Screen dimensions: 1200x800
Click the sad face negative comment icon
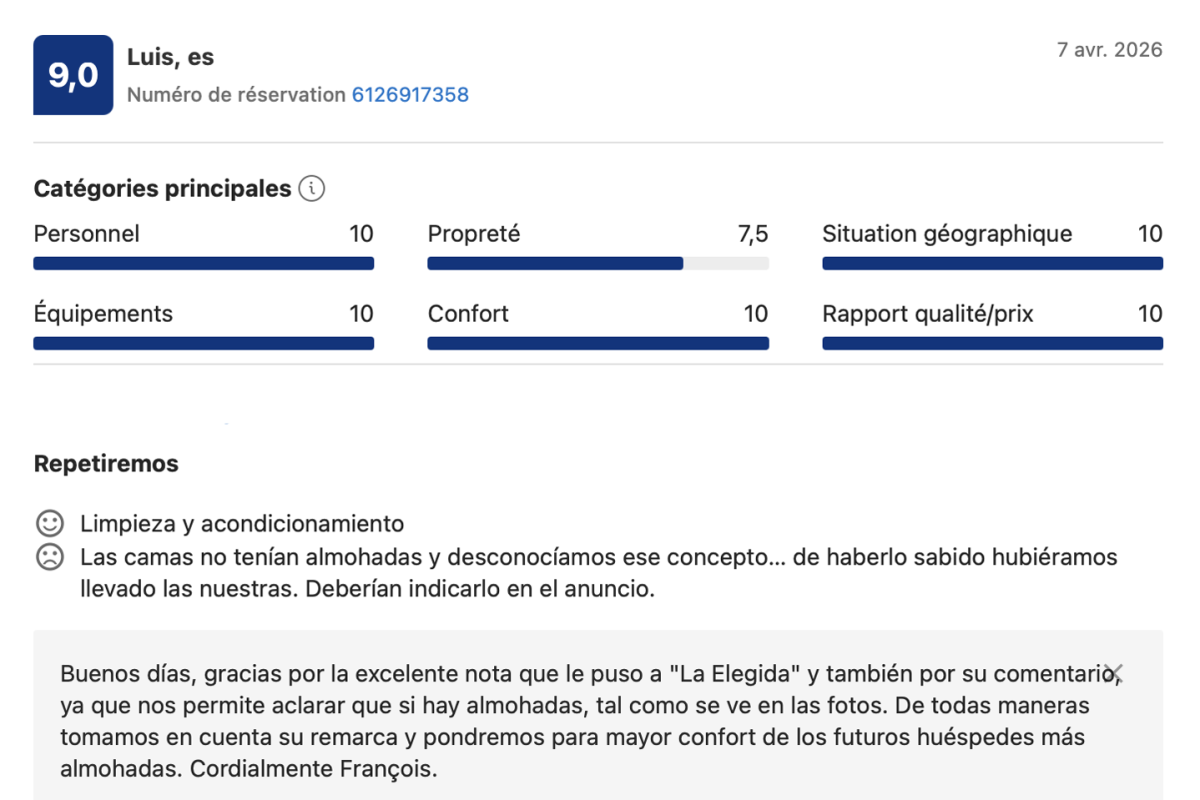coord(48,556)
